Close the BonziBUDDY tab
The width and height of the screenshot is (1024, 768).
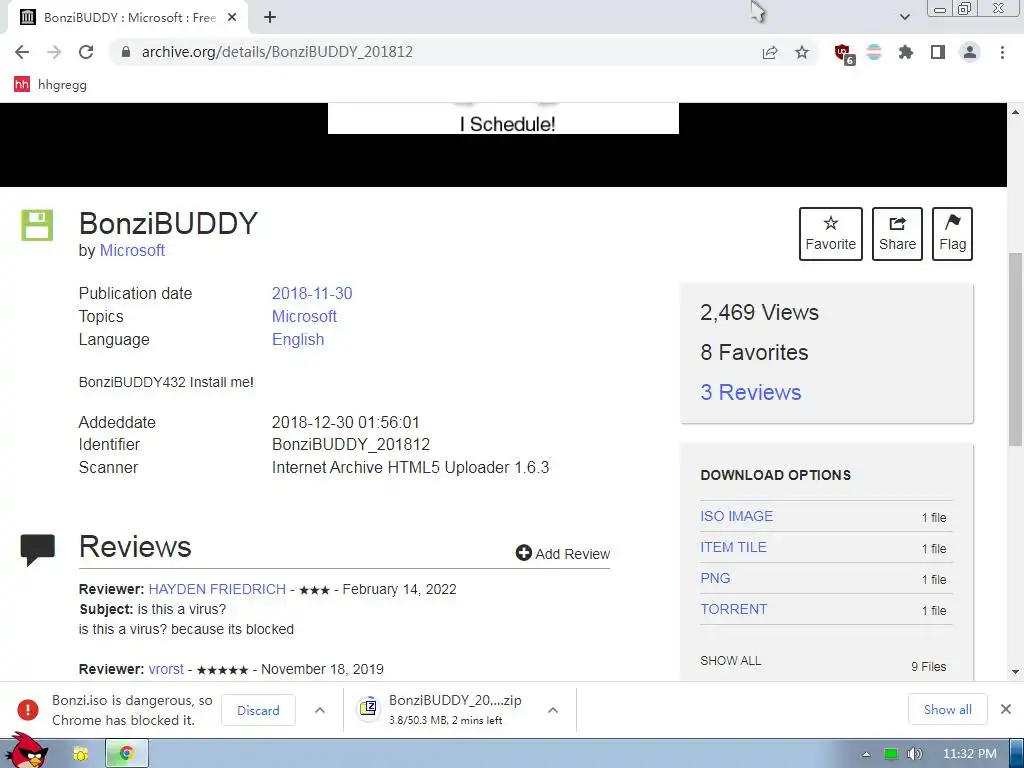point(232,18)
